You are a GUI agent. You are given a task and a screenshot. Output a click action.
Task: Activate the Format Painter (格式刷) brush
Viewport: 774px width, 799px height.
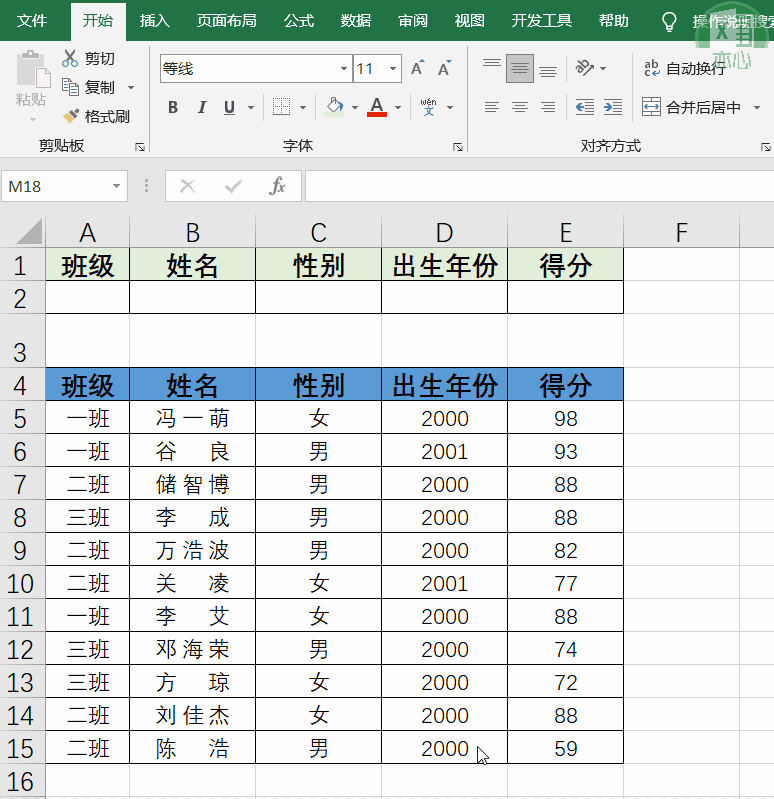[71, 116]
